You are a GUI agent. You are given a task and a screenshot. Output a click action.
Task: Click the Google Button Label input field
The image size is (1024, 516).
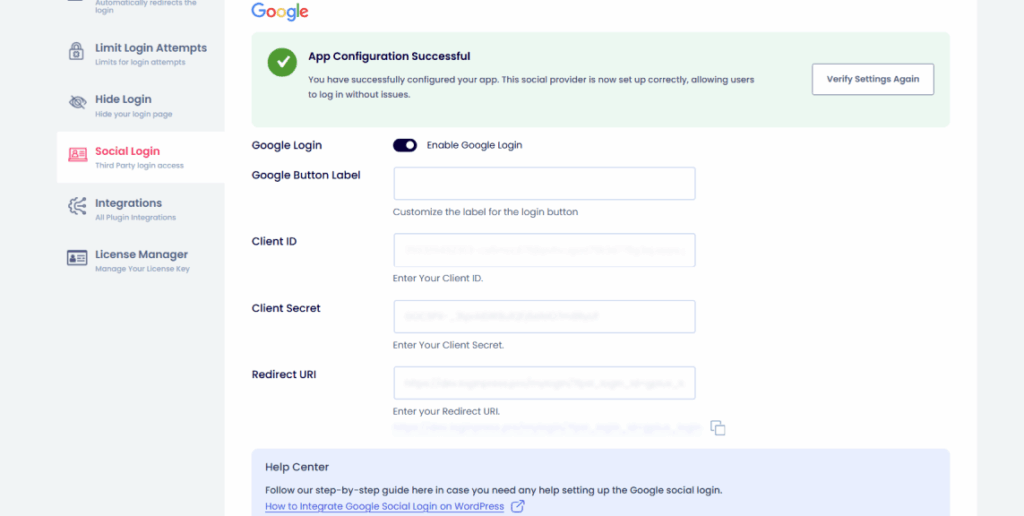pyautogui.click(x=544, y=184)
